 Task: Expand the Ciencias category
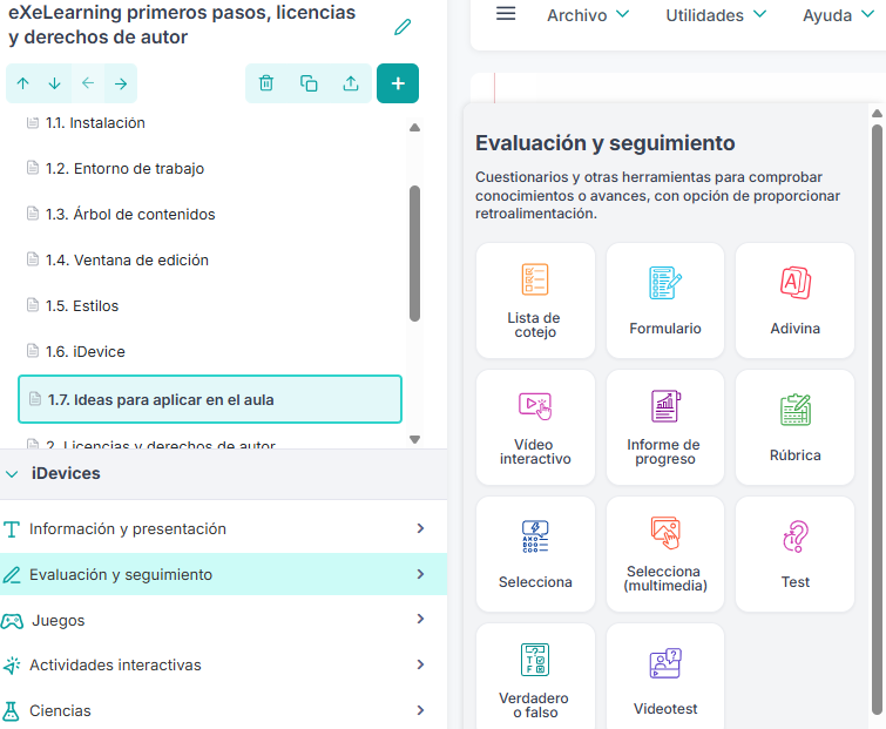[223, 710]
